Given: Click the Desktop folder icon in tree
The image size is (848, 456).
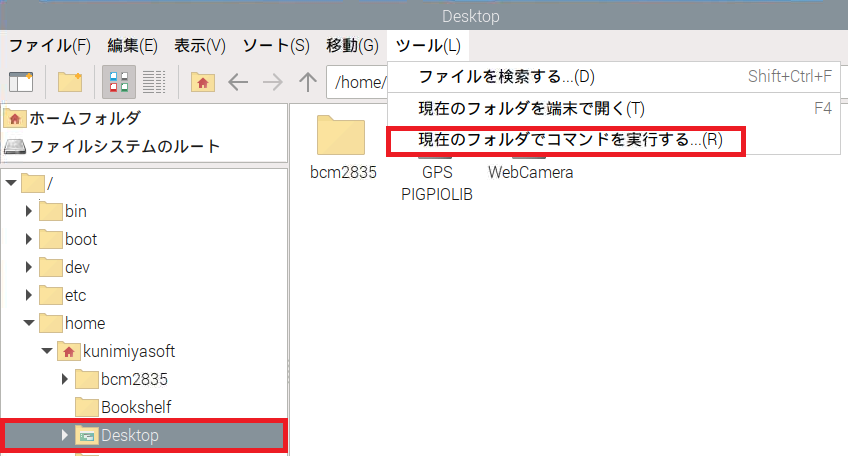Looking at the screenshot, I should tap(87, 435).
